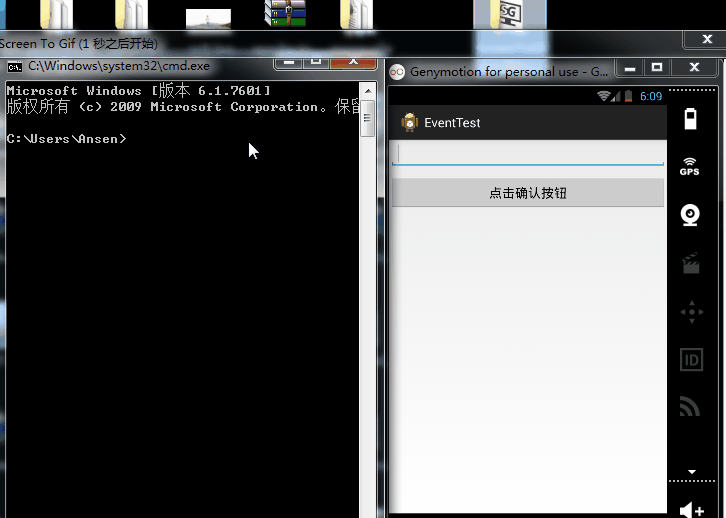Click the EventTest app icon in the action bar
The width and height of the screenshot is (726, 518).
[x=409, y=122]
